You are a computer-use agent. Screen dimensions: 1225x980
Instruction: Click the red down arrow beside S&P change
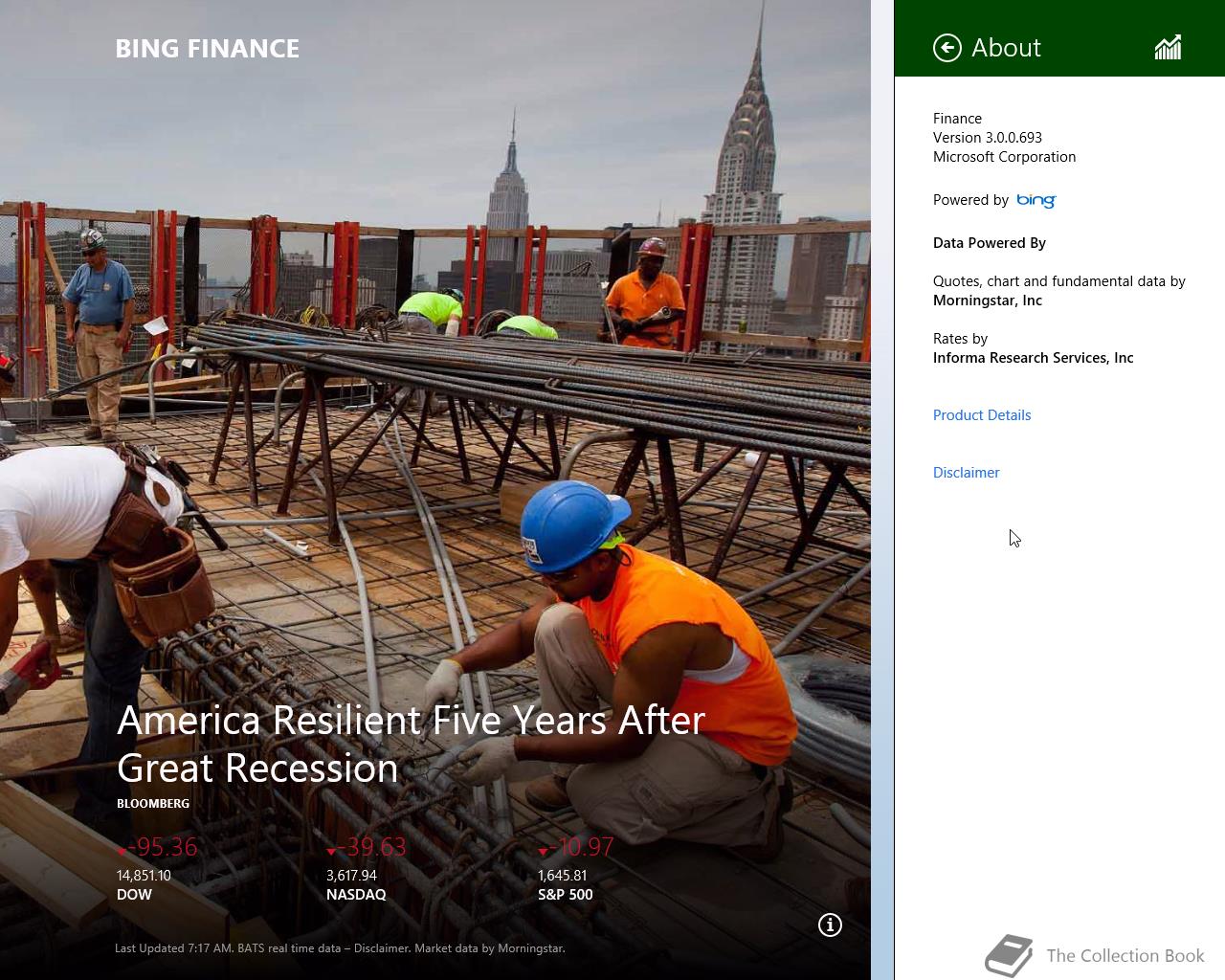pyautogui.click(x=543, y=851)
